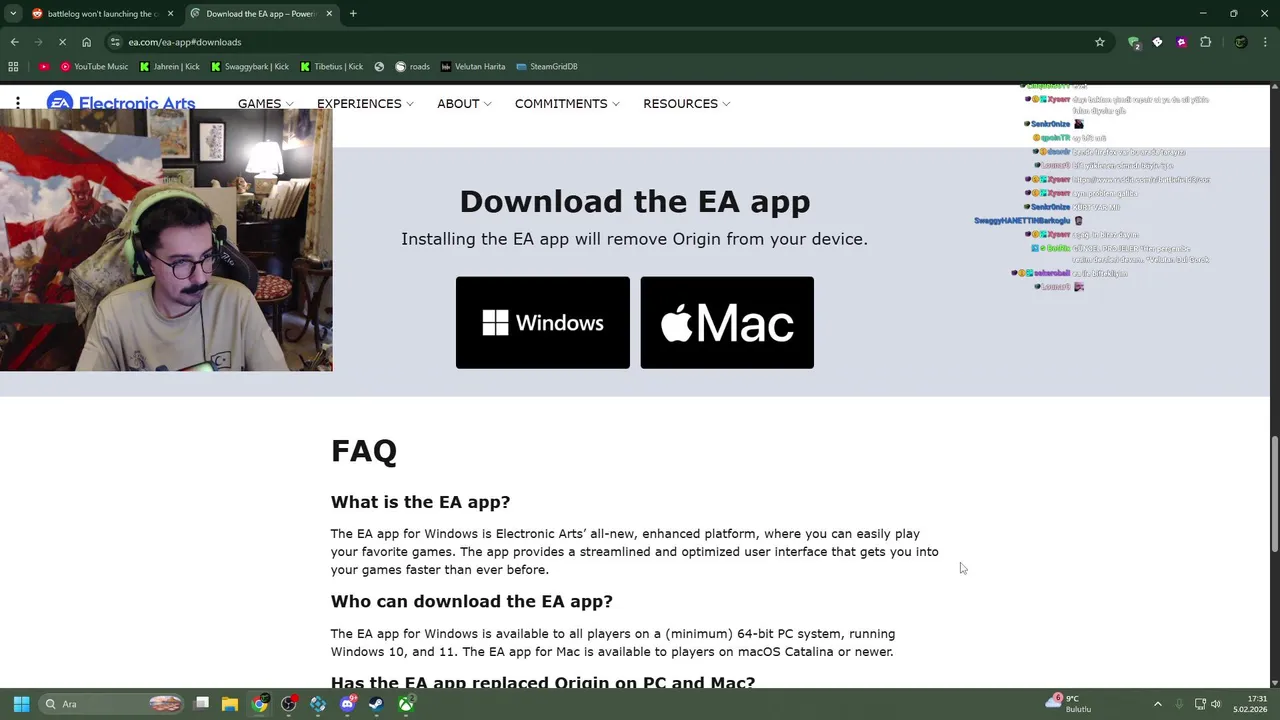Select the Download the EA app tab
Viewport: 1280px width, 720px height.
pyautogui.click(x=262, y=14)
